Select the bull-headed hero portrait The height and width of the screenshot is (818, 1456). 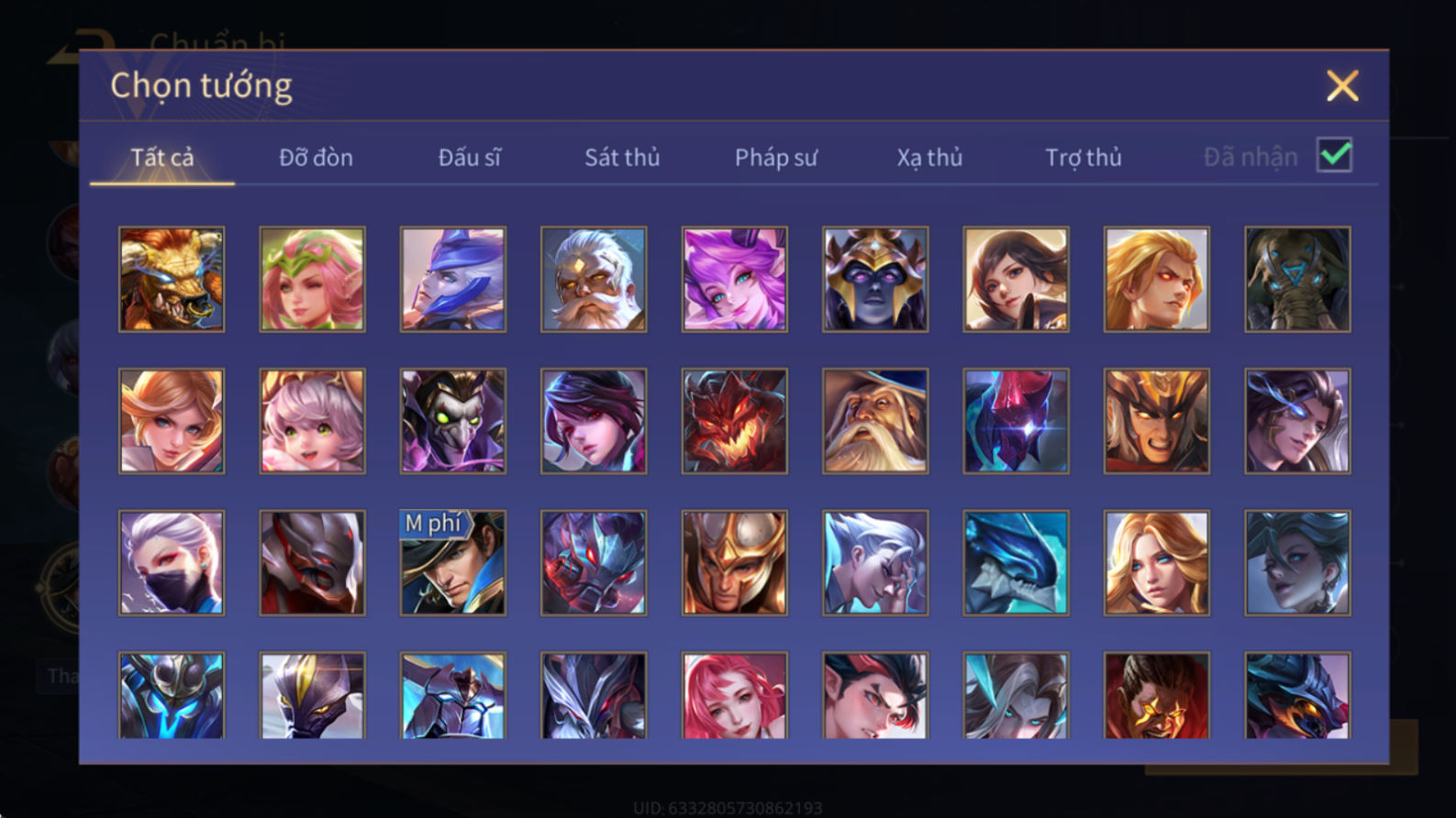click(x=172, y=279)
